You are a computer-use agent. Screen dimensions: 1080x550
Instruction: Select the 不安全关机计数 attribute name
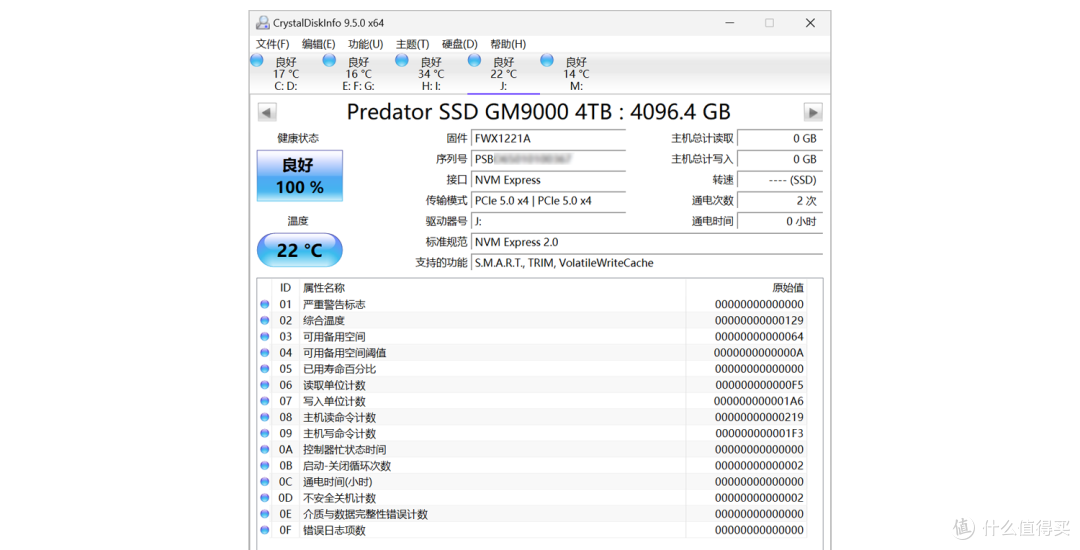click(340, 498)
